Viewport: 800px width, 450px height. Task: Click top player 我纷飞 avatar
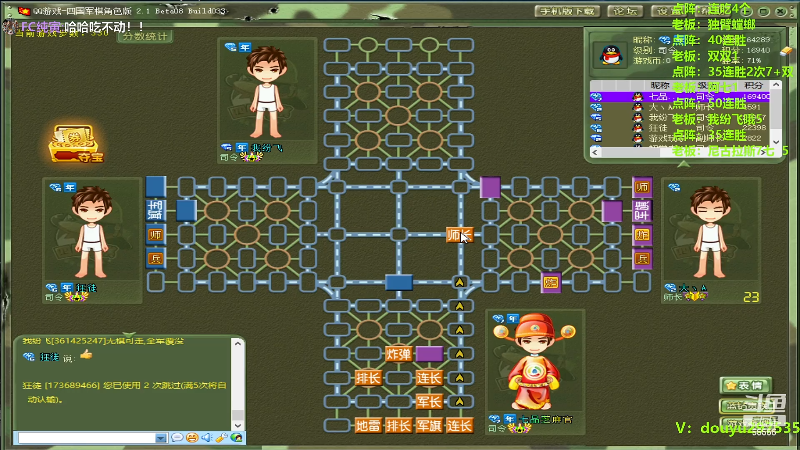pos(266,92)
